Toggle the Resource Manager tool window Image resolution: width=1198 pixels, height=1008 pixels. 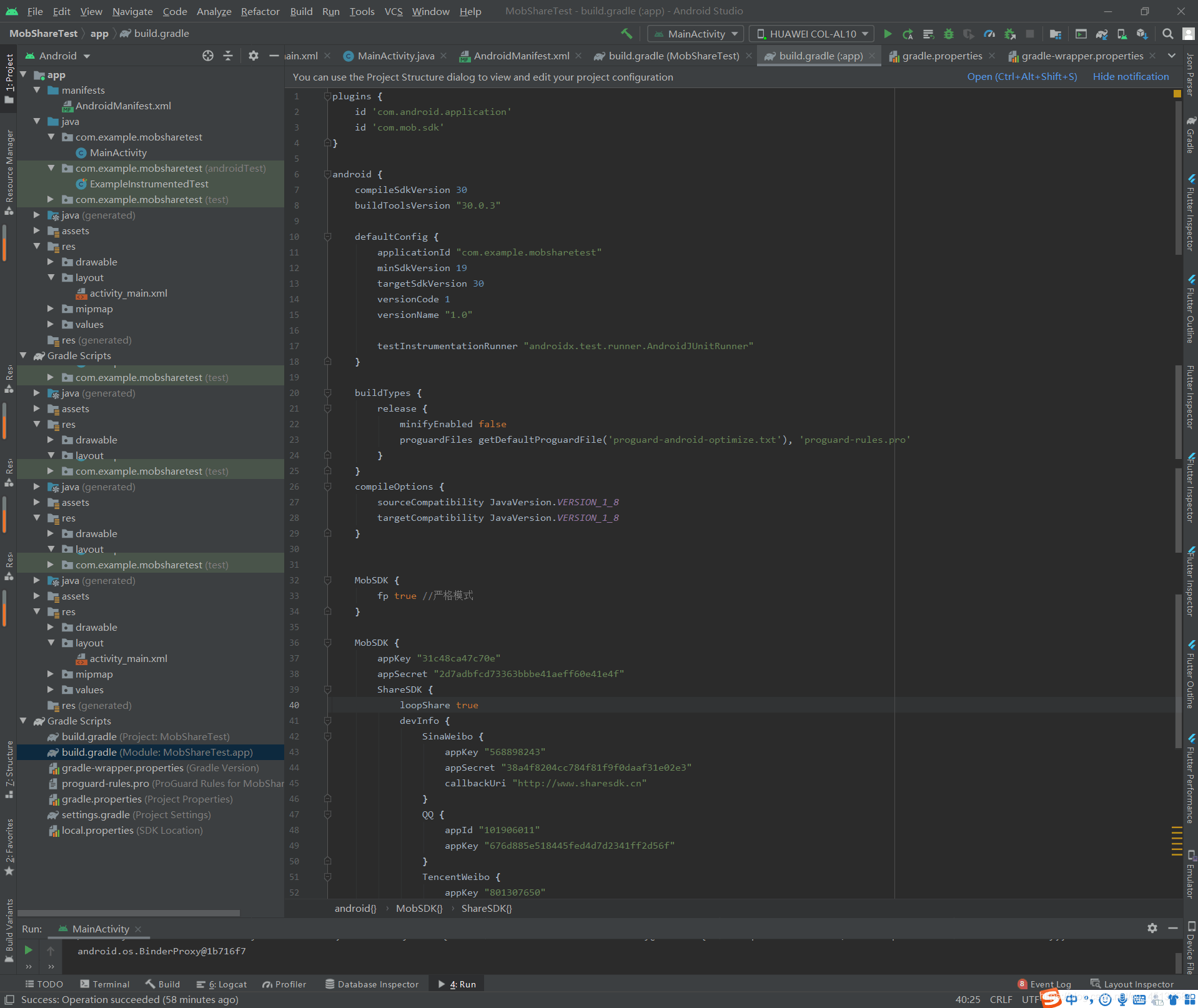9,172
